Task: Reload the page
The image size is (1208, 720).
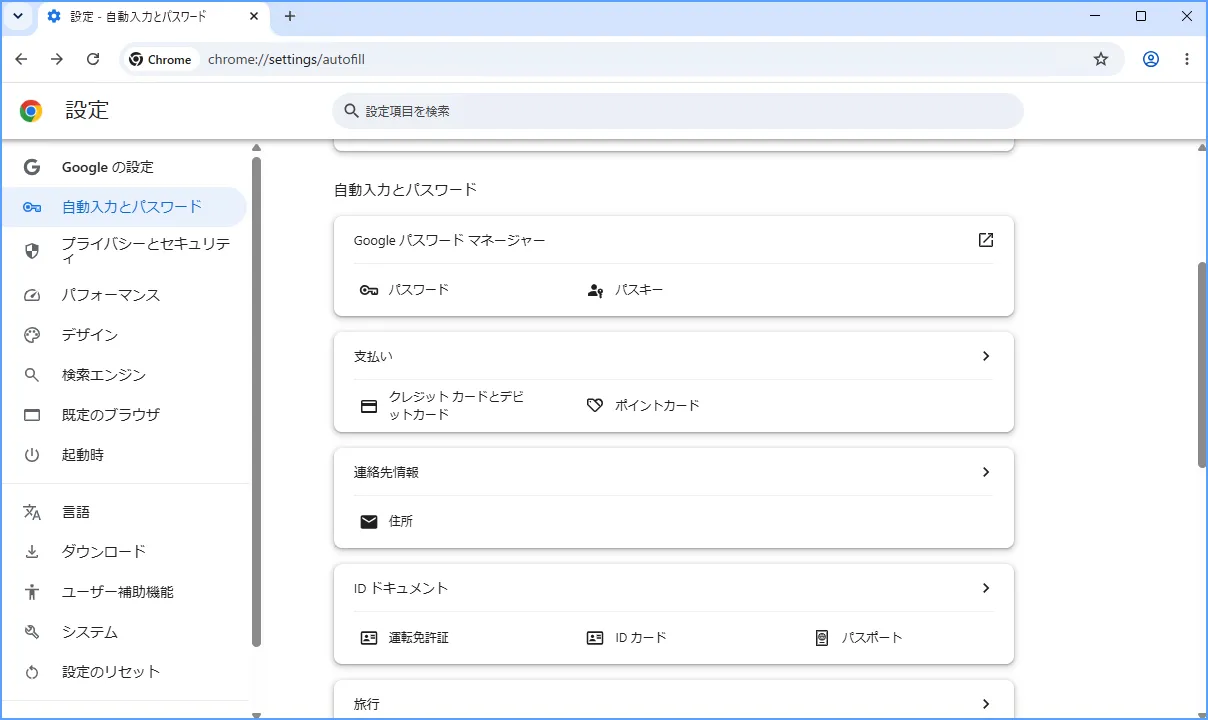Action: [x=93, y=59]
